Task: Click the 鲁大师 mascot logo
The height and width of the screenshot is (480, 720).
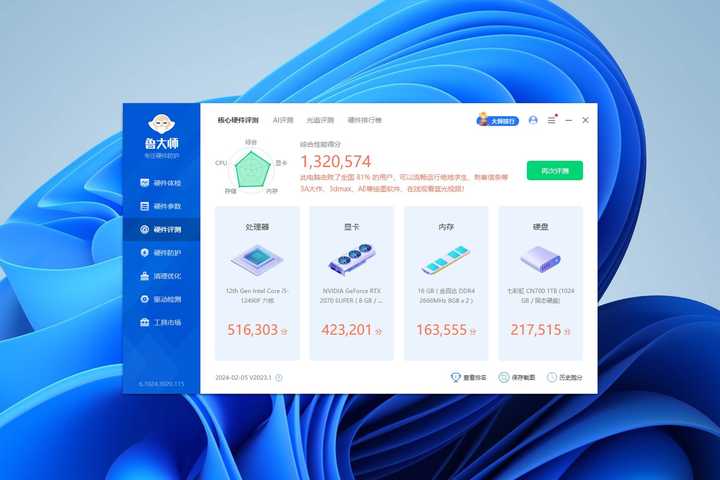Action: click(162, 124)
